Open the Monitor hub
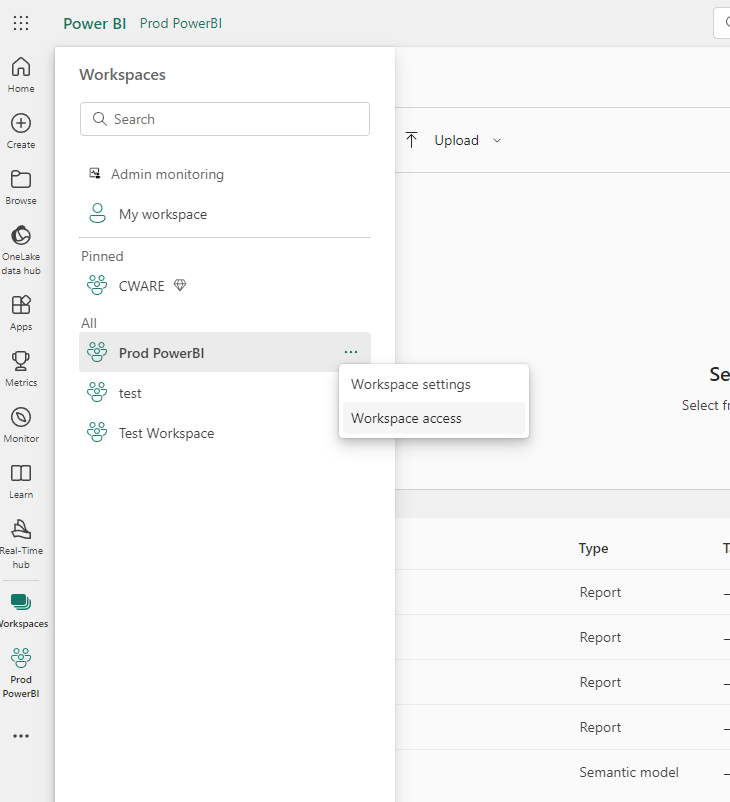The width and height of the screenshot is (730, 802). (x=21, y=424)
